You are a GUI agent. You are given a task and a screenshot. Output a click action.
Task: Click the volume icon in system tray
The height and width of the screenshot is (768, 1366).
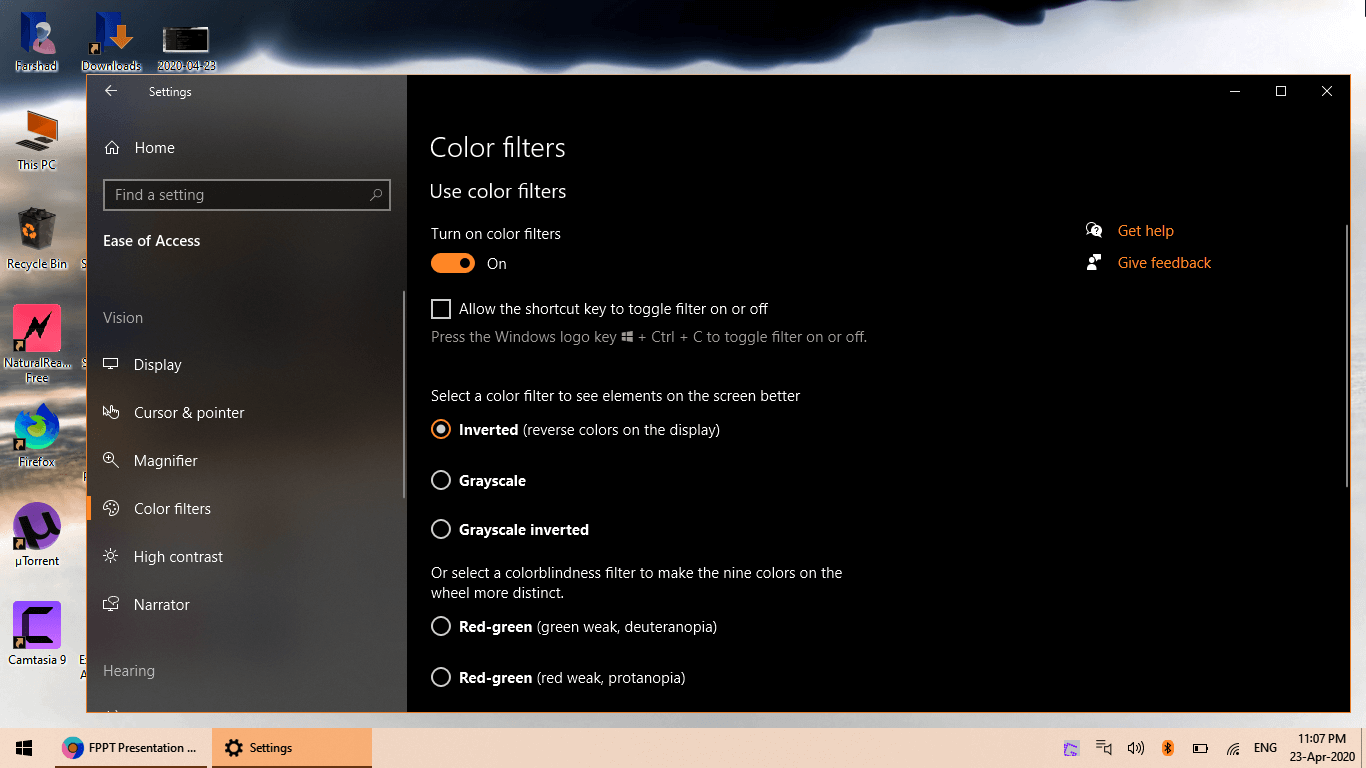point(1135,748)
